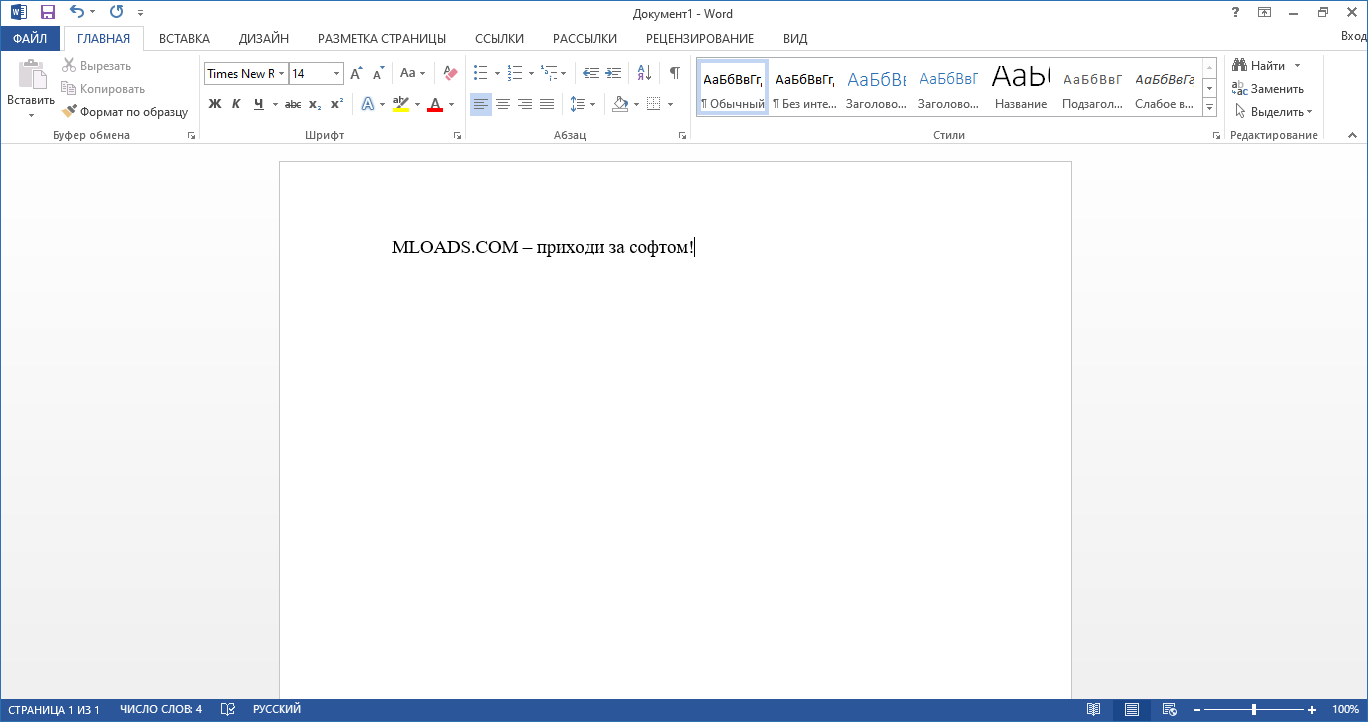Collapse the ribbon with arrow
The height and width of the screenshot is (722, 1368).
pyautogui.click(x=1354, y=135)
